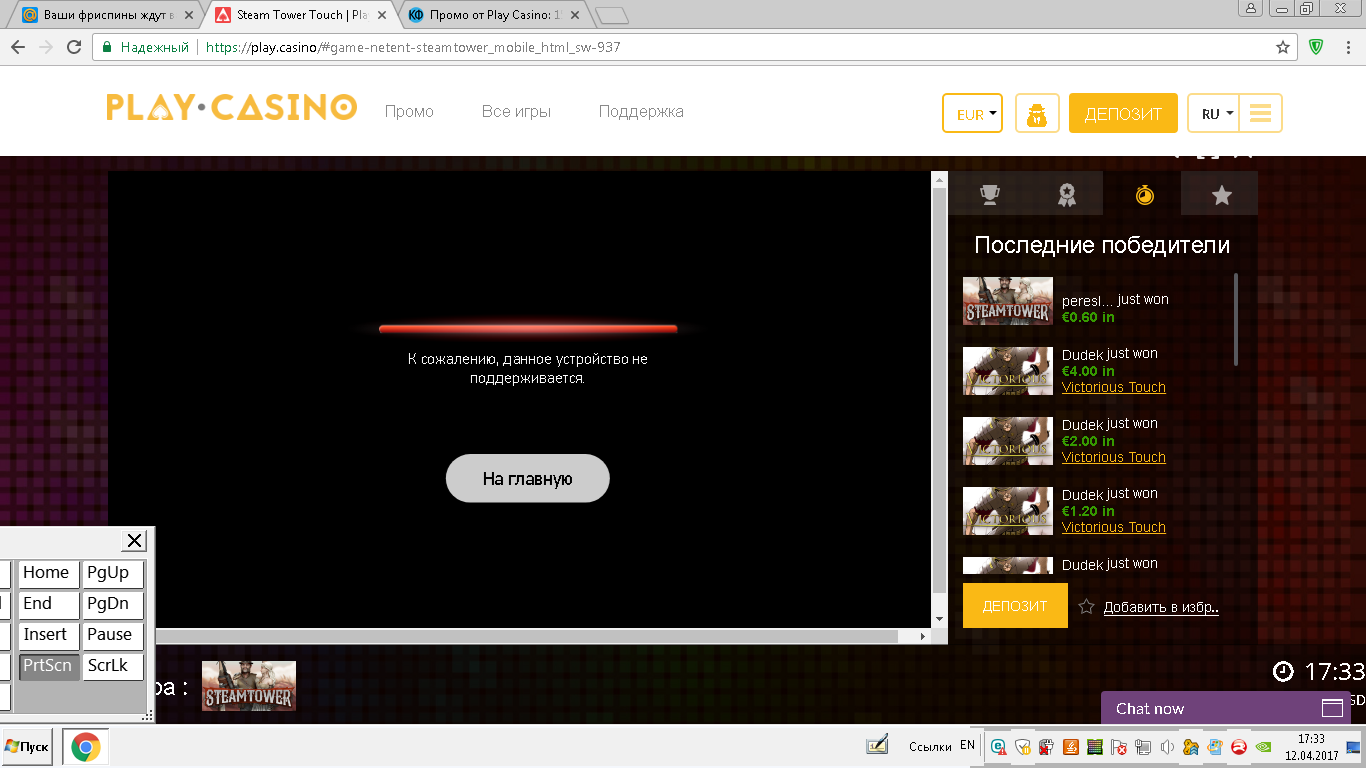Click the Windows Пуск start button

tap(27, 746)
